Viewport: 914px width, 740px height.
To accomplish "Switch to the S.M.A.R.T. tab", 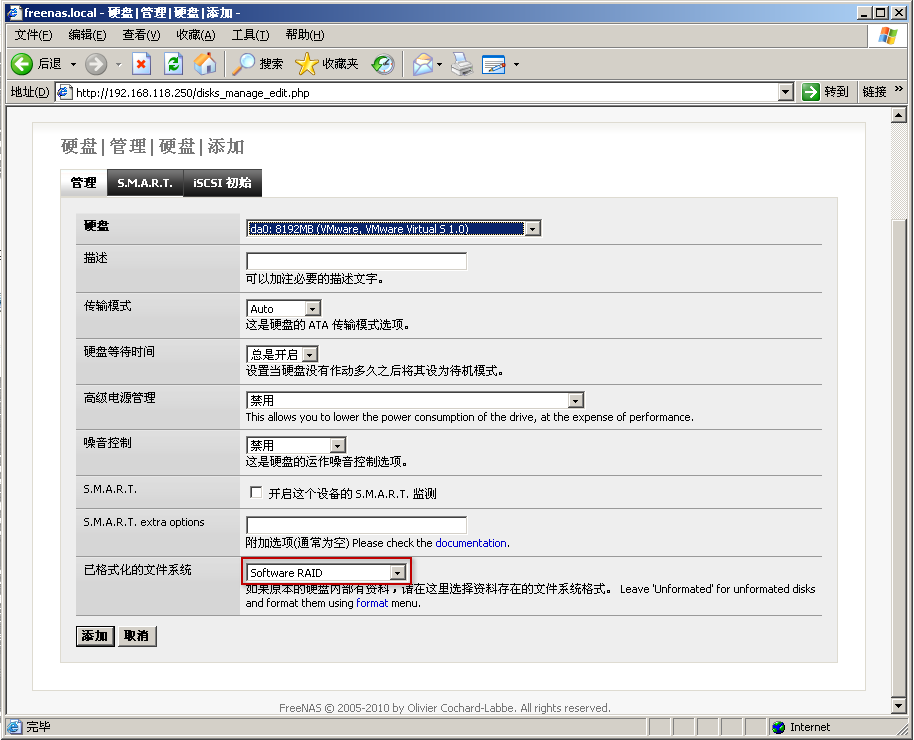I will [145, 183].
